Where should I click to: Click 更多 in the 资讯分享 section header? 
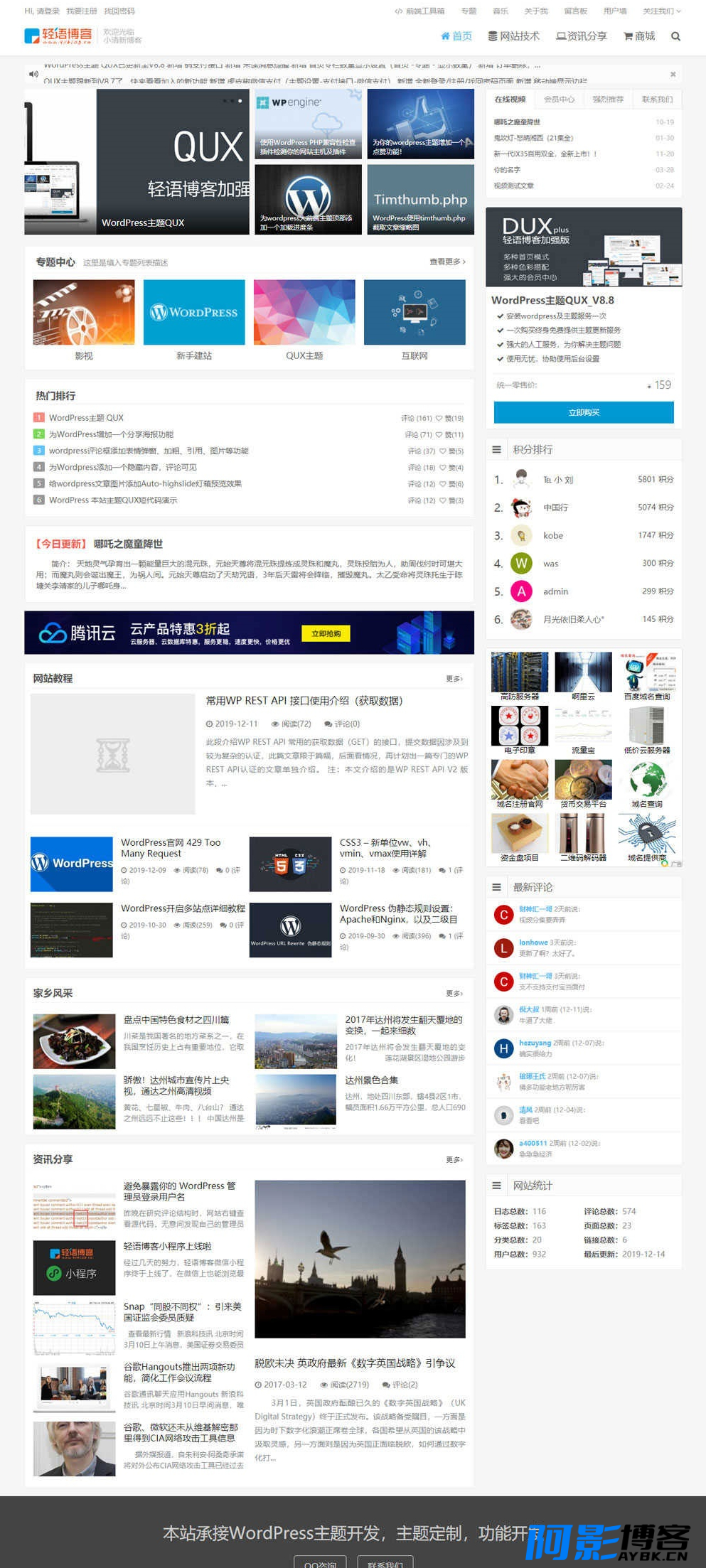pyautogui.click(x=454, y=1159)
